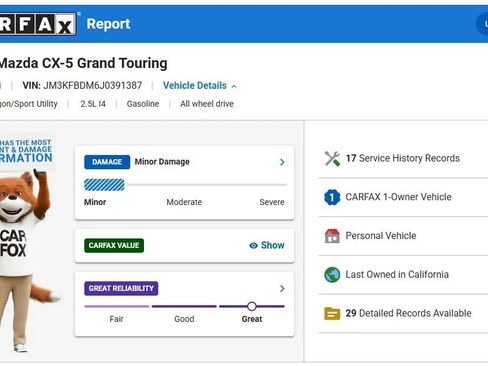This screenshot has height=366, width=488.
Task: Click the yellow folder Detailed Records icon
Action: (332, 314)
